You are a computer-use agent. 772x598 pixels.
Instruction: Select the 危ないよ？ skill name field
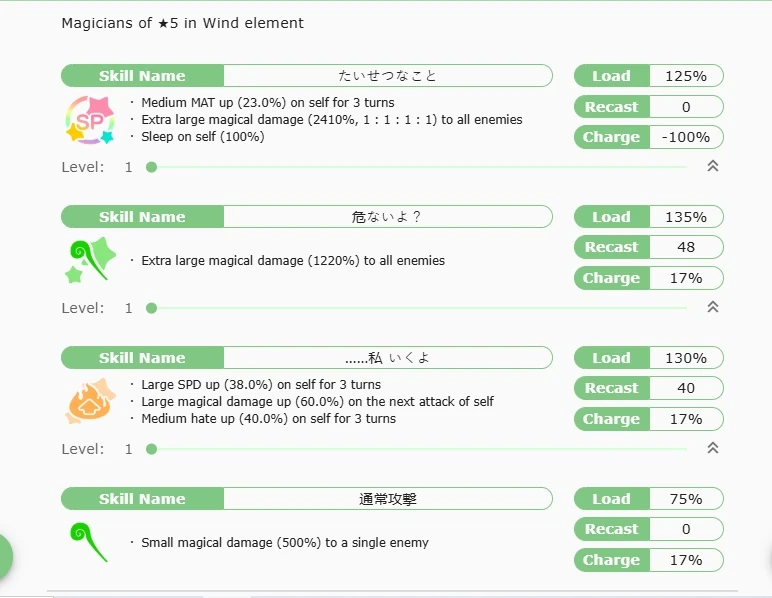click(387, 217)
